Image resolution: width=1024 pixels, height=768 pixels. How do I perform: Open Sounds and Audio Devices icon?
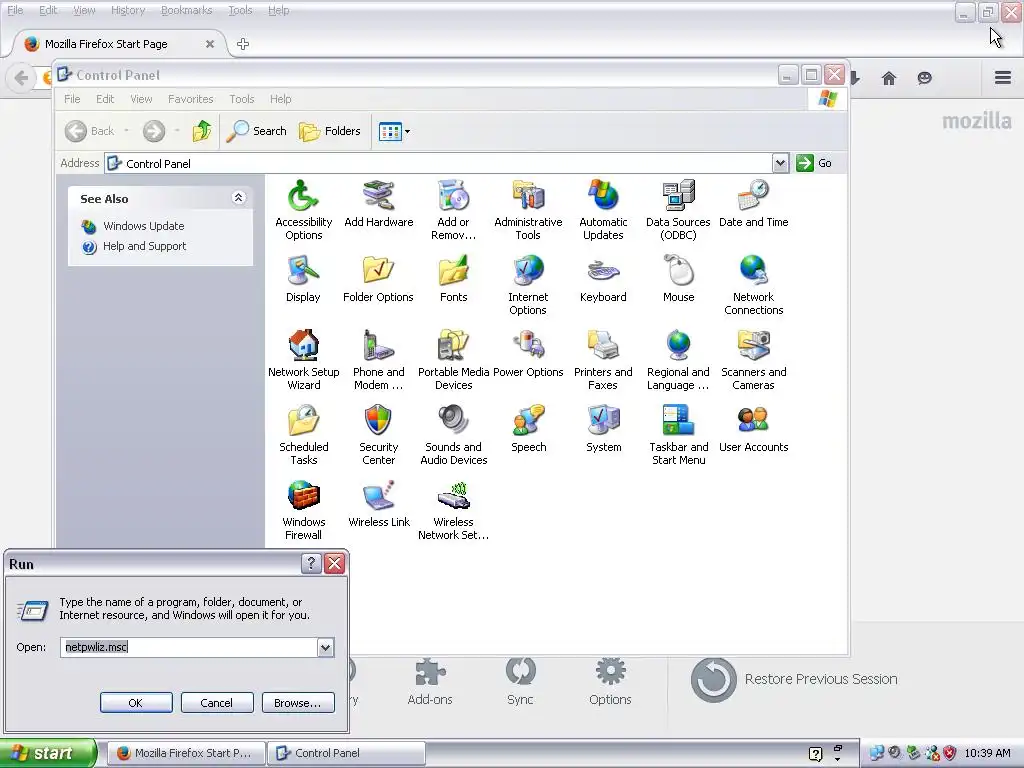[453, 436]
